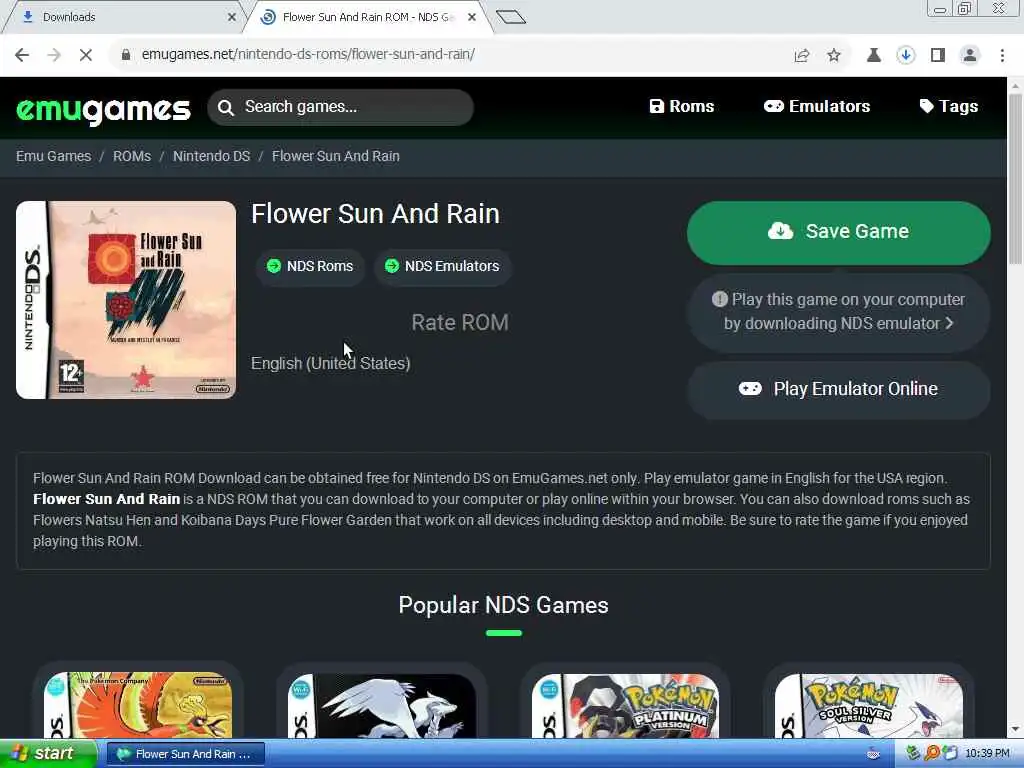Click the address bar URL
1024x768 pixels.
point(308,54)
